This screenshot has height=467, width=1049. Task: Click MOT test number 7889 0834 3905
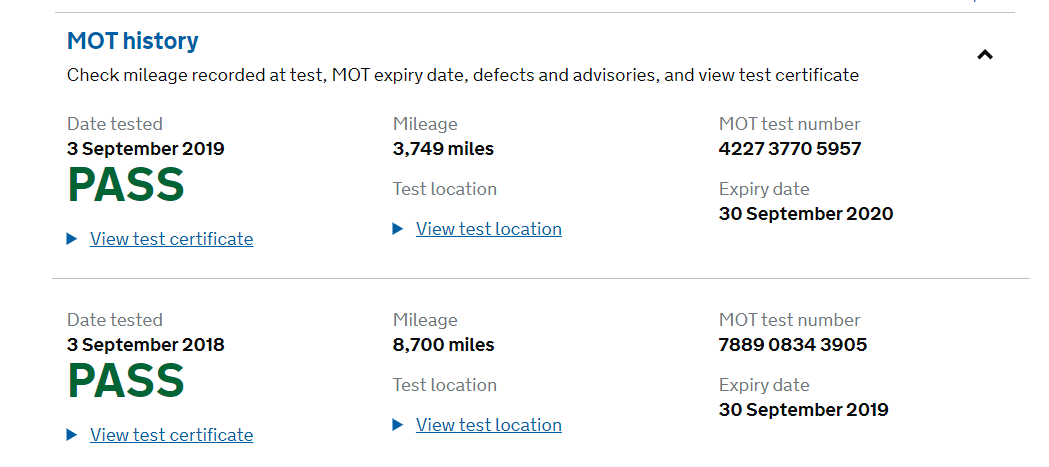792,345
